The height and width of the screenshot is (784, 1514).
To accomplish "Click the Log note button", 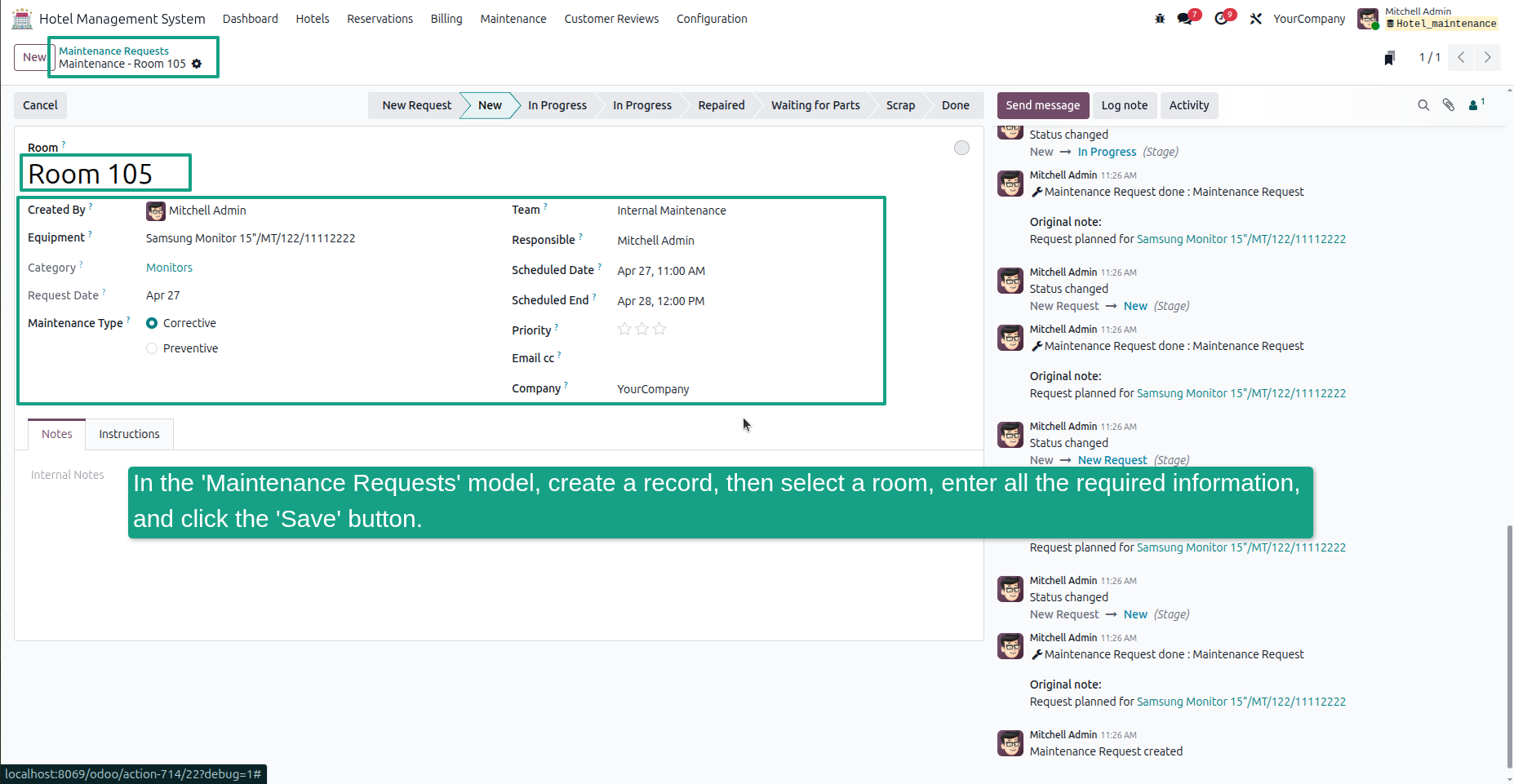I will coord(1125,105).
